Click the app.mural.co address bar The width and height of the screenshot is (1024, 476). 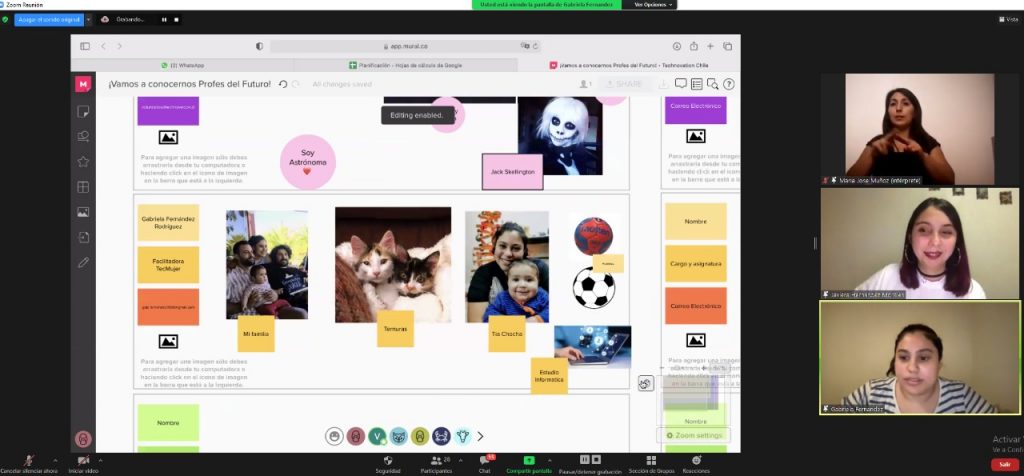click(405, 46)
